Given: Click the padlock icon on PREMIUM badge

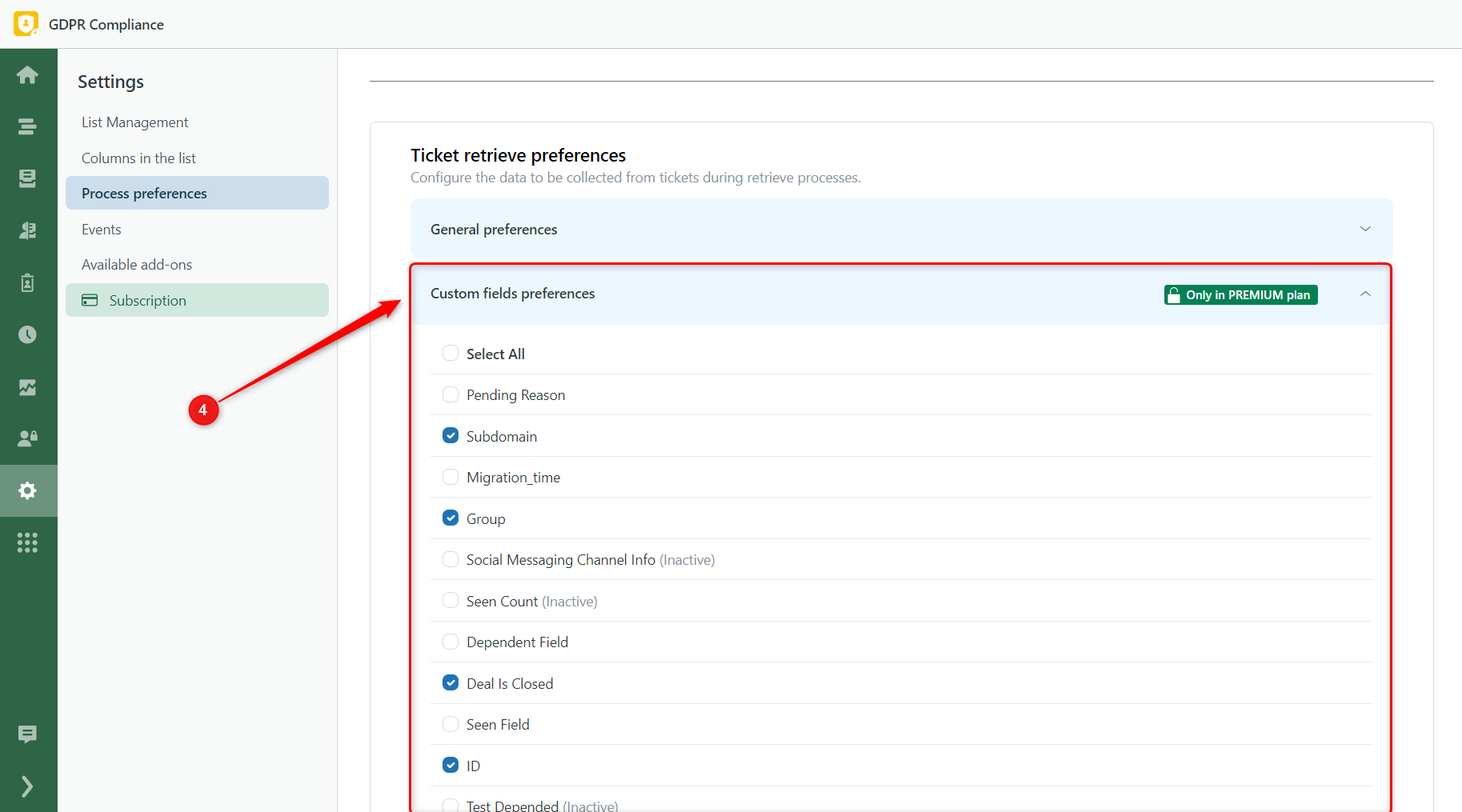Looking at the screenshot, I should [x=1174, y=295].
